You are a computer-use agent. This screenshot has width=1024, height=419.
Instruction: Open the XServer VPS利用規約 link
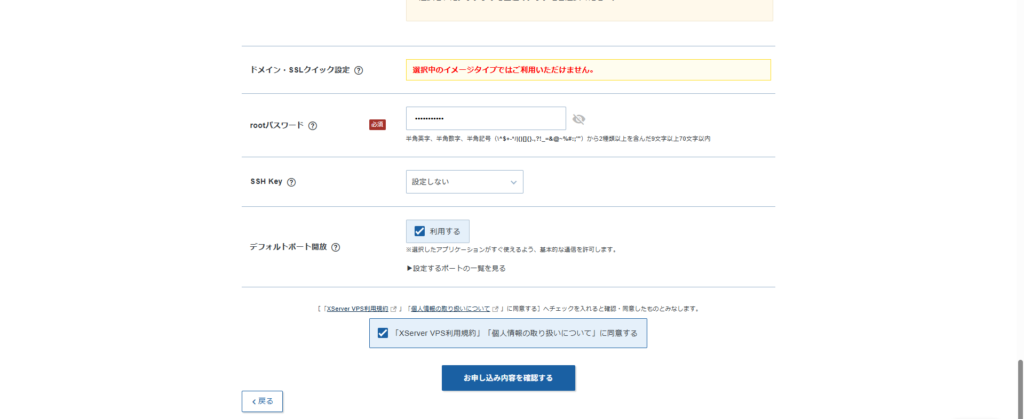pos(358,309)
